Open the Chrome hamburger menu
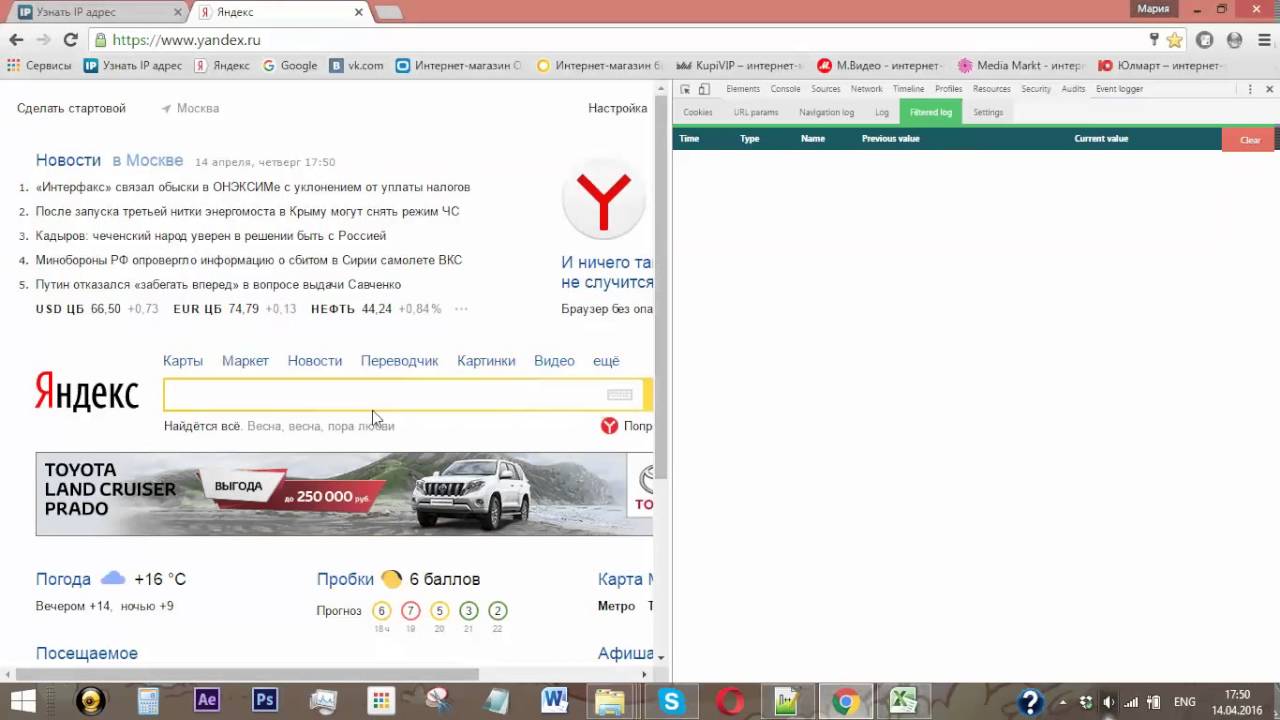1280x720 pixels. pyautogui.click(x=1264, y=40)
